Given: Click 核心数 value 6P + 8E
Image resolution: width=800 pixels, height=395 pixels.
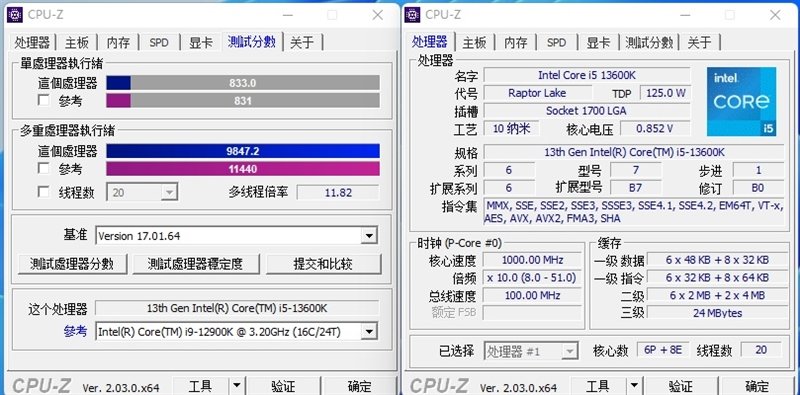Looking at the screenshot, I should [x=663, y=350].
